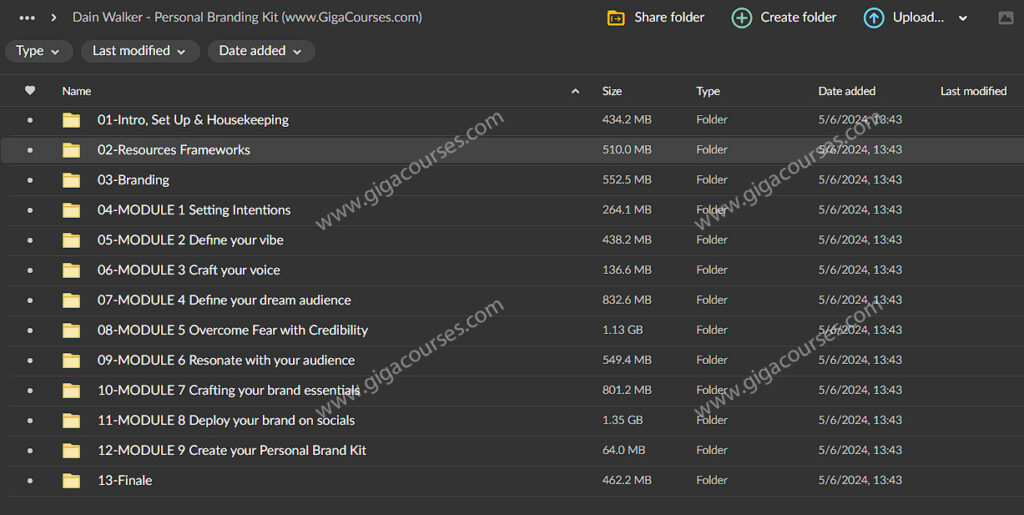Image resolution: width=1024 pixels, height=515 pixels.
Task: Open the Date added filter dropdown
Action: coord(261,51)
